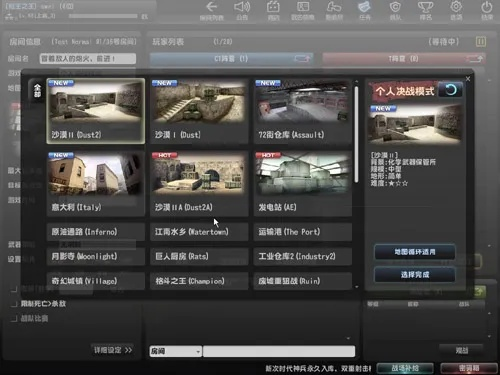Toggle the 战队比赛 checkbox
This screenshot has height=375, width=500.
(x=14, y=319)
